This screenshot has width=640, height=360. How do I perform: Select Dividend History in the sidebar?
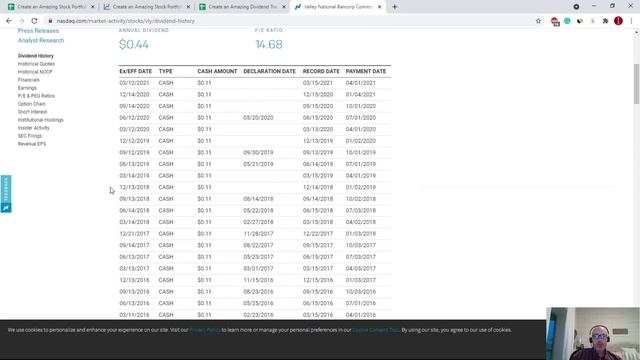pyautogui.click(x=36, y=56)
